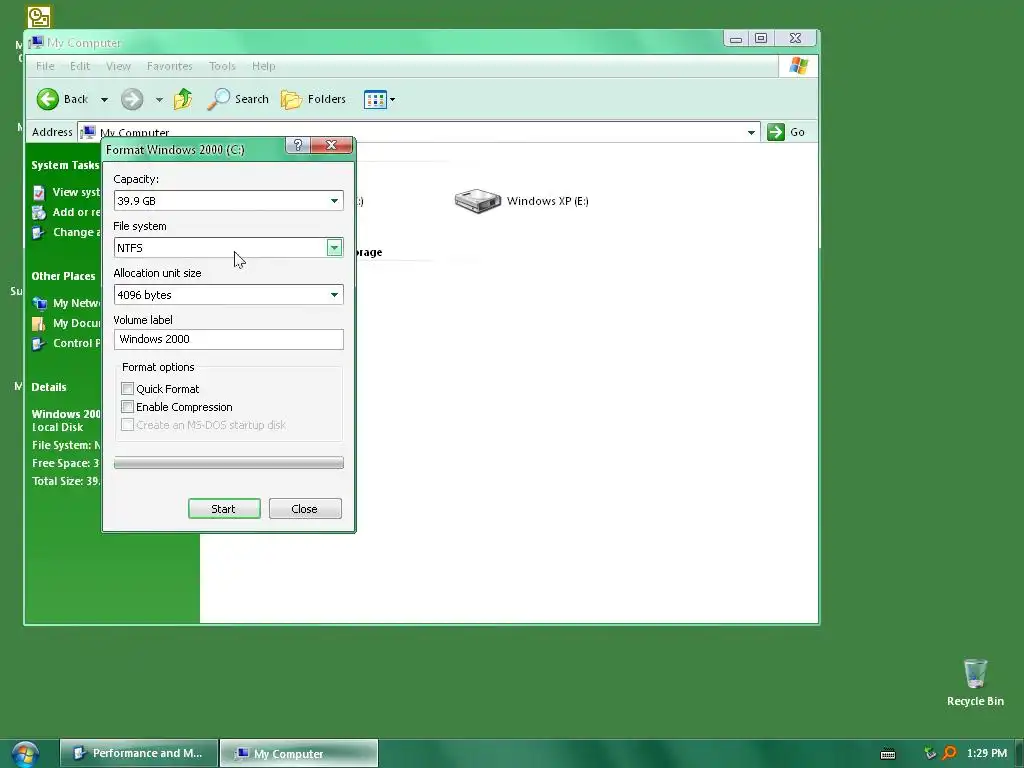This screenshot has height=768, width=1024.
Task: Click the Details panel header
Action: [49, 387]
